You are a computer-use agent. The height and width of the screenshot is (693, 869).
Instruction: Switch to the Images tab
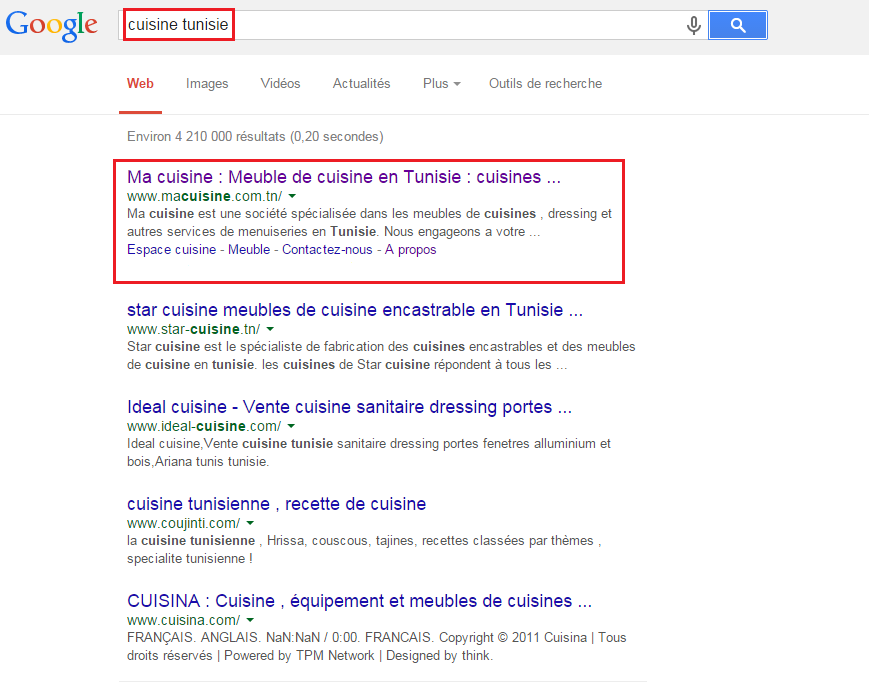coord(207,84)
